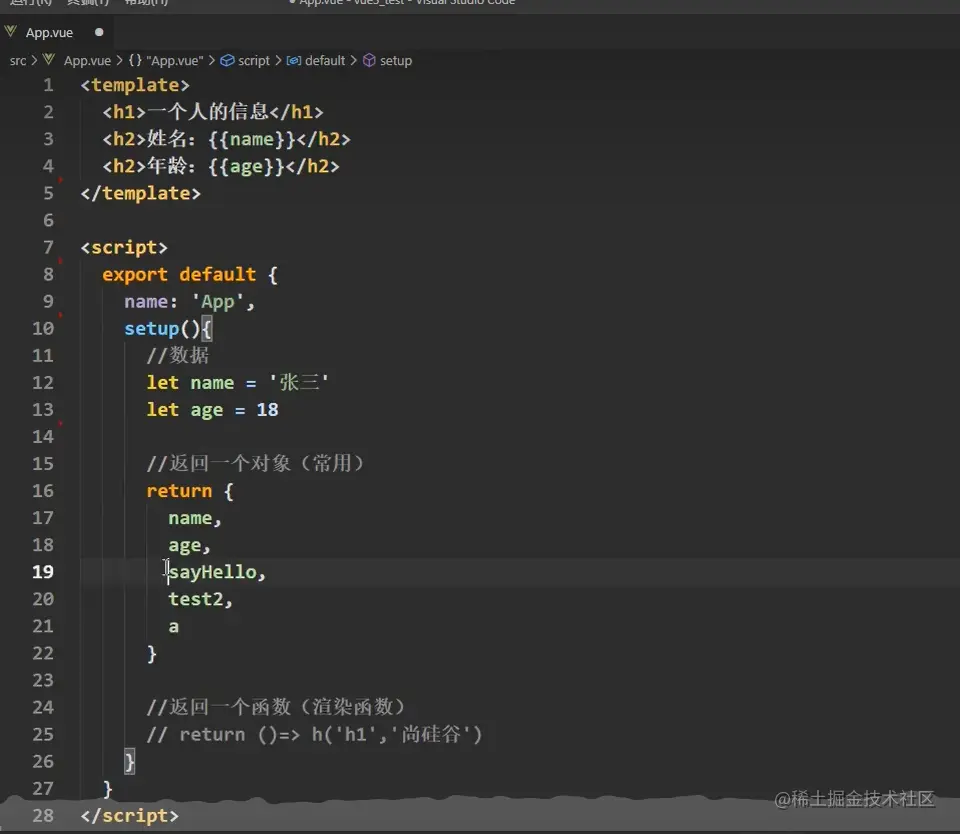The height and width of the screenshot is (834, 960).
Task: Click line number 28 in the gutter
Action: click(x=43, y=816)
